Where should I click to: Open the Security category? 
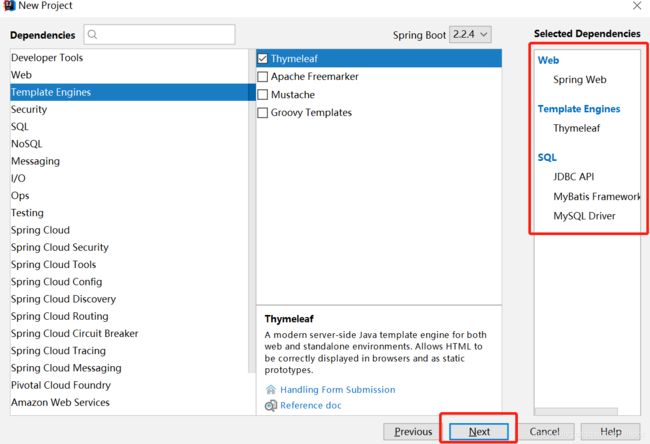[129, 109]
